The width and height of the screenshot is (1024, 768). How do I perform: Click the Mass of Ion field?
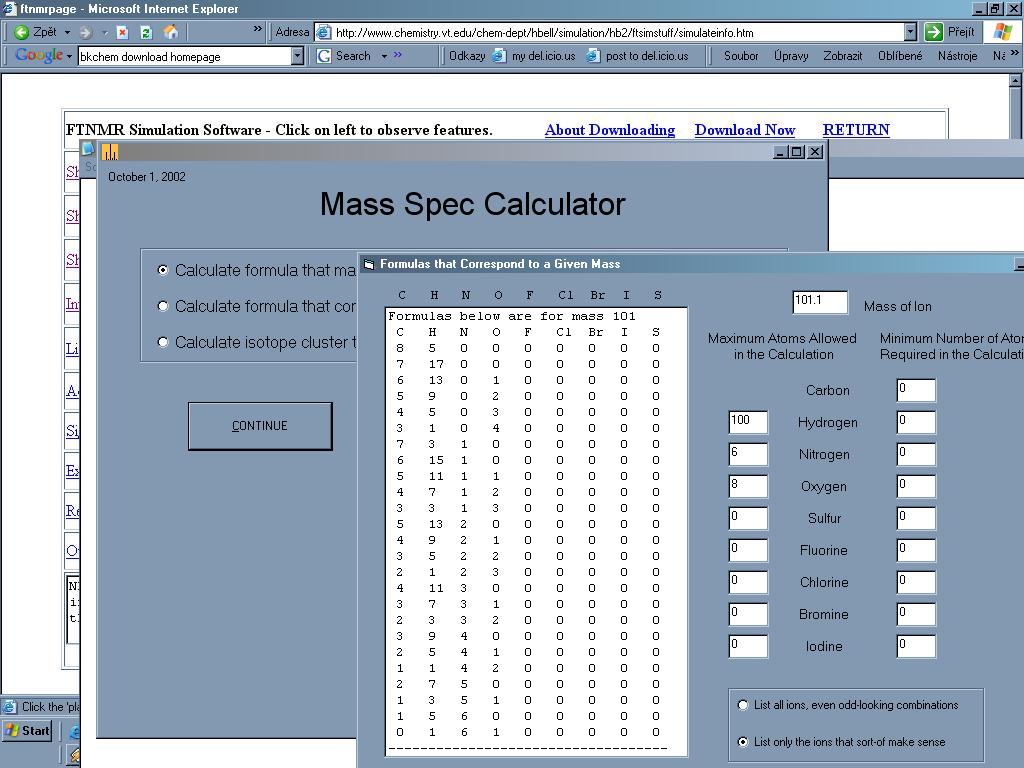[x=820, y=302]
